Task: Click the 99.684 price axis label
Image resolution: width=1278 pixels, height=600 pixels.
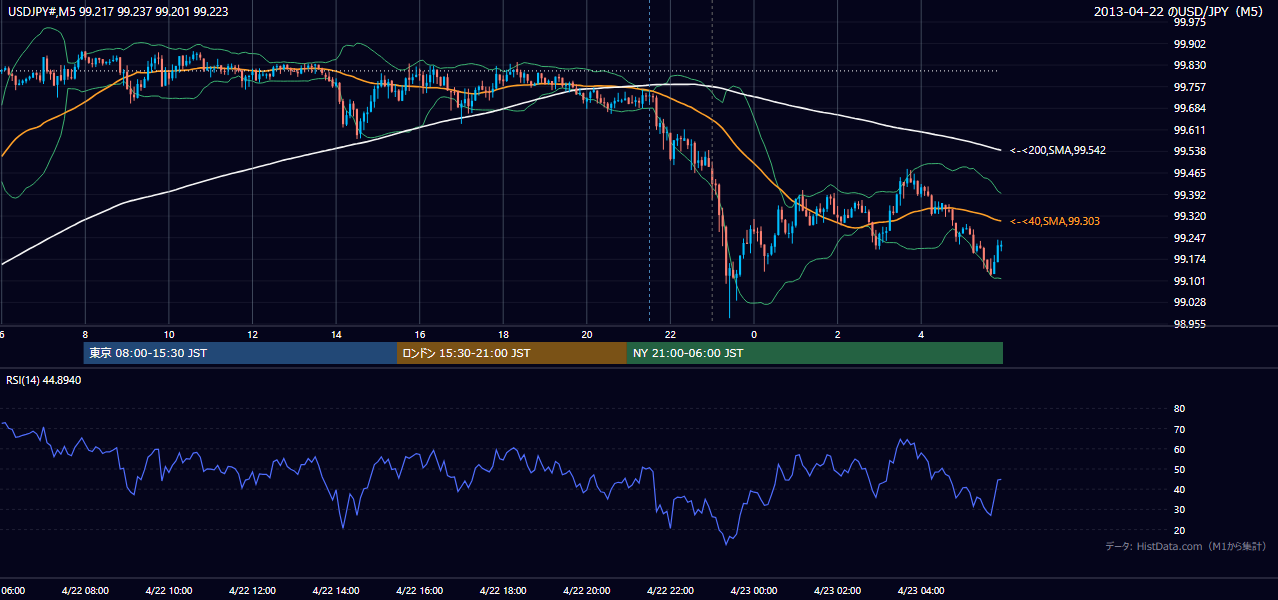Action: 1189,108
